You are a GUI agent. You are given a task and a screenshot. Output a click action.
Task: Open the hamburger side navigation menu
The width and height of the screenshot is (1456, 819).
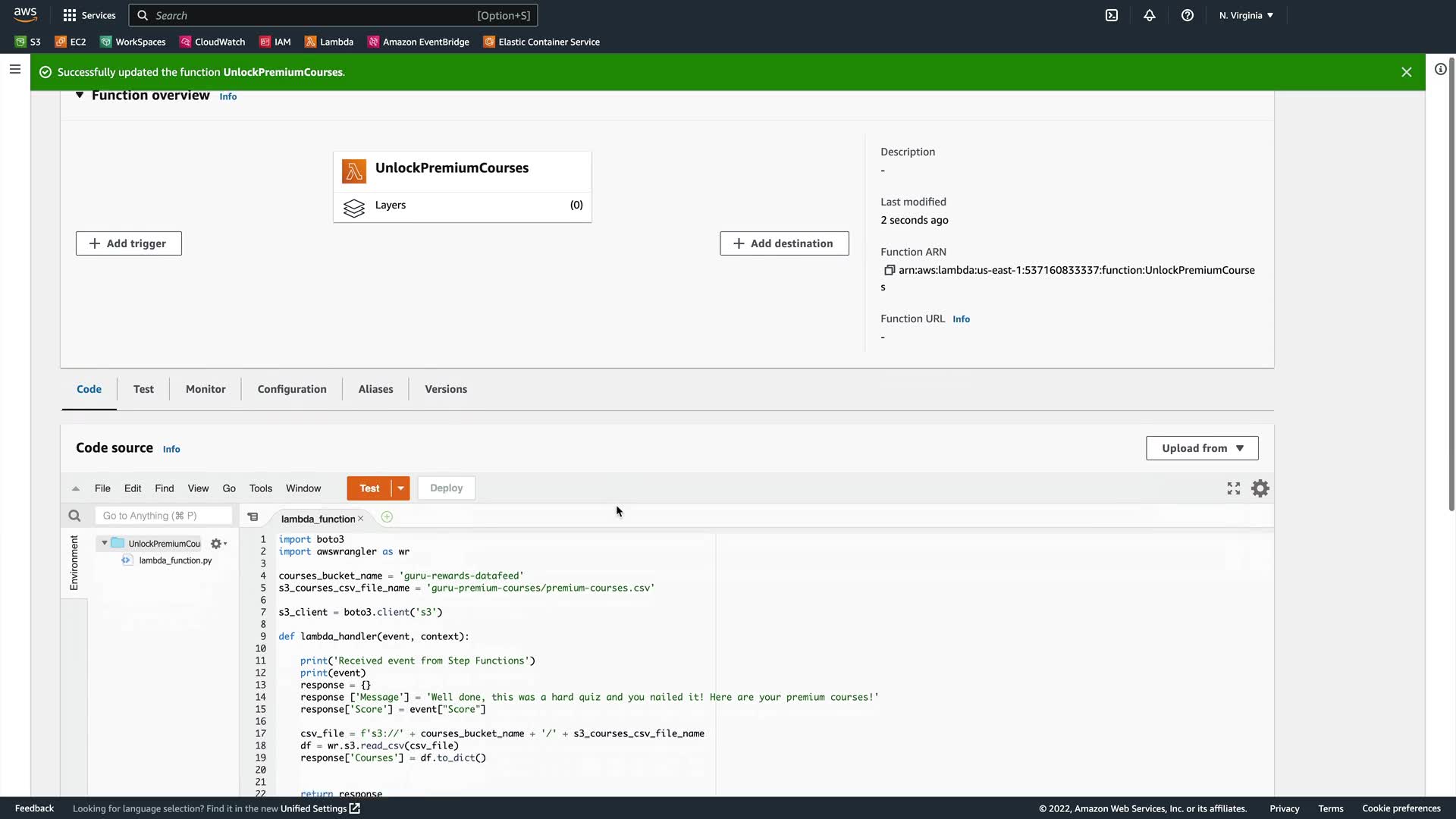[14, 69]
